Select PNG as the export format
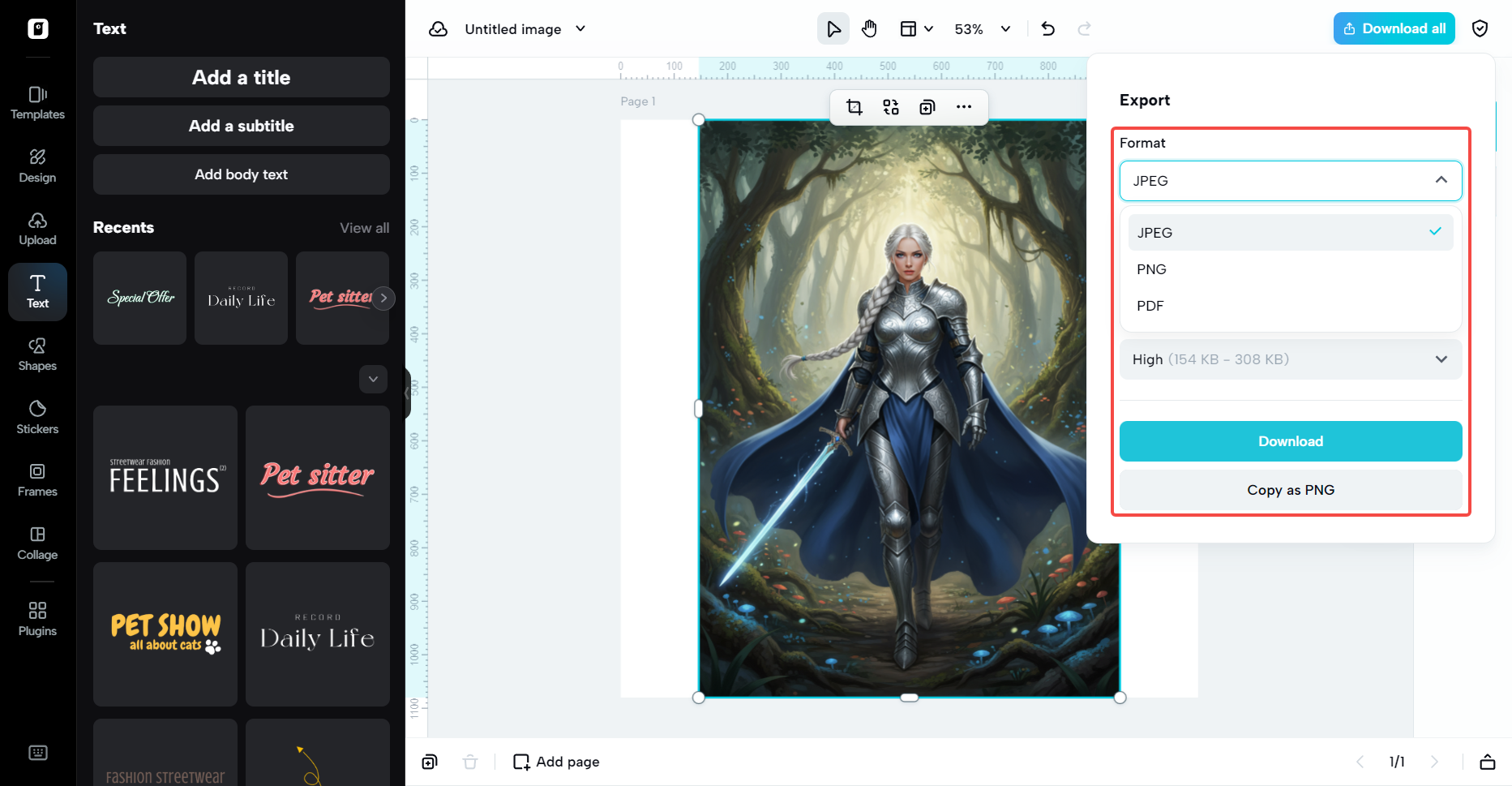The image size is (1512, 786). click(x=1151, y=268)
